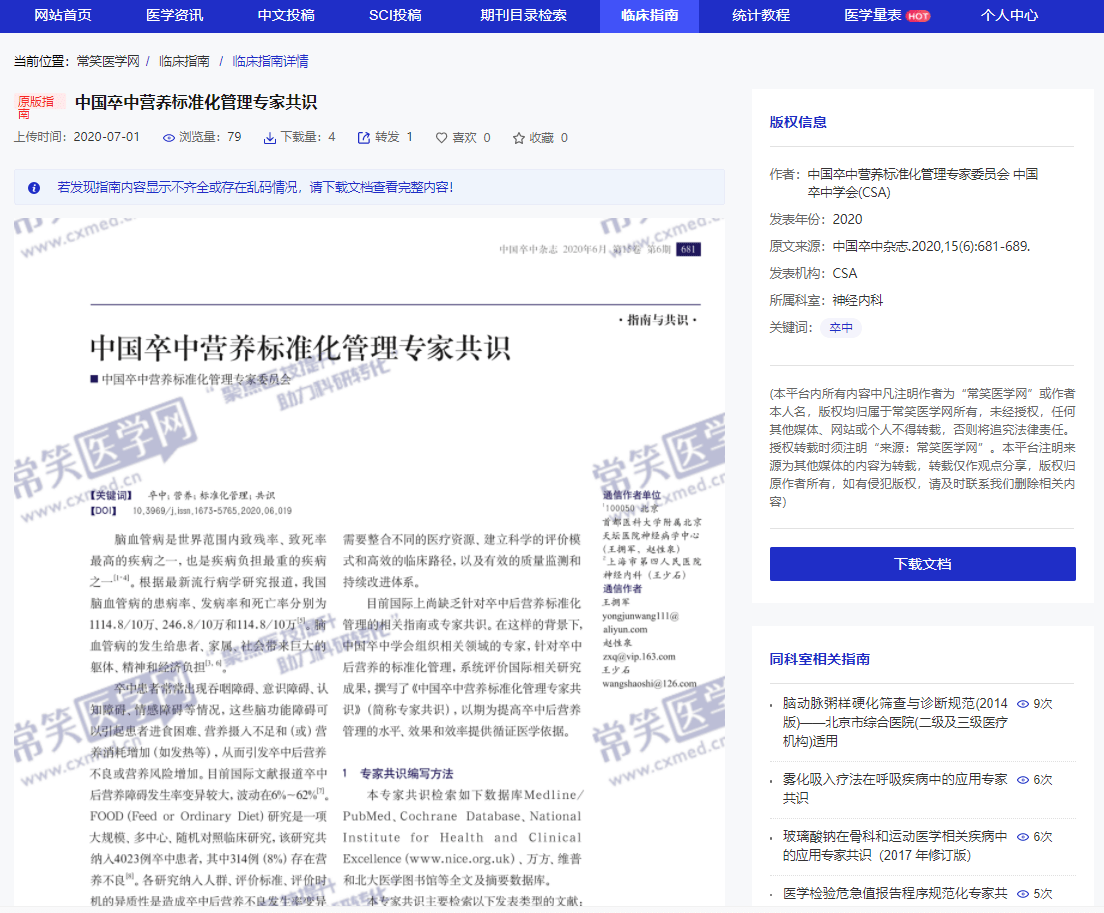Viewport: 1104px width, 913px height.
Task: Click the share icon beside 转发
Action: (x=362, y=137)
